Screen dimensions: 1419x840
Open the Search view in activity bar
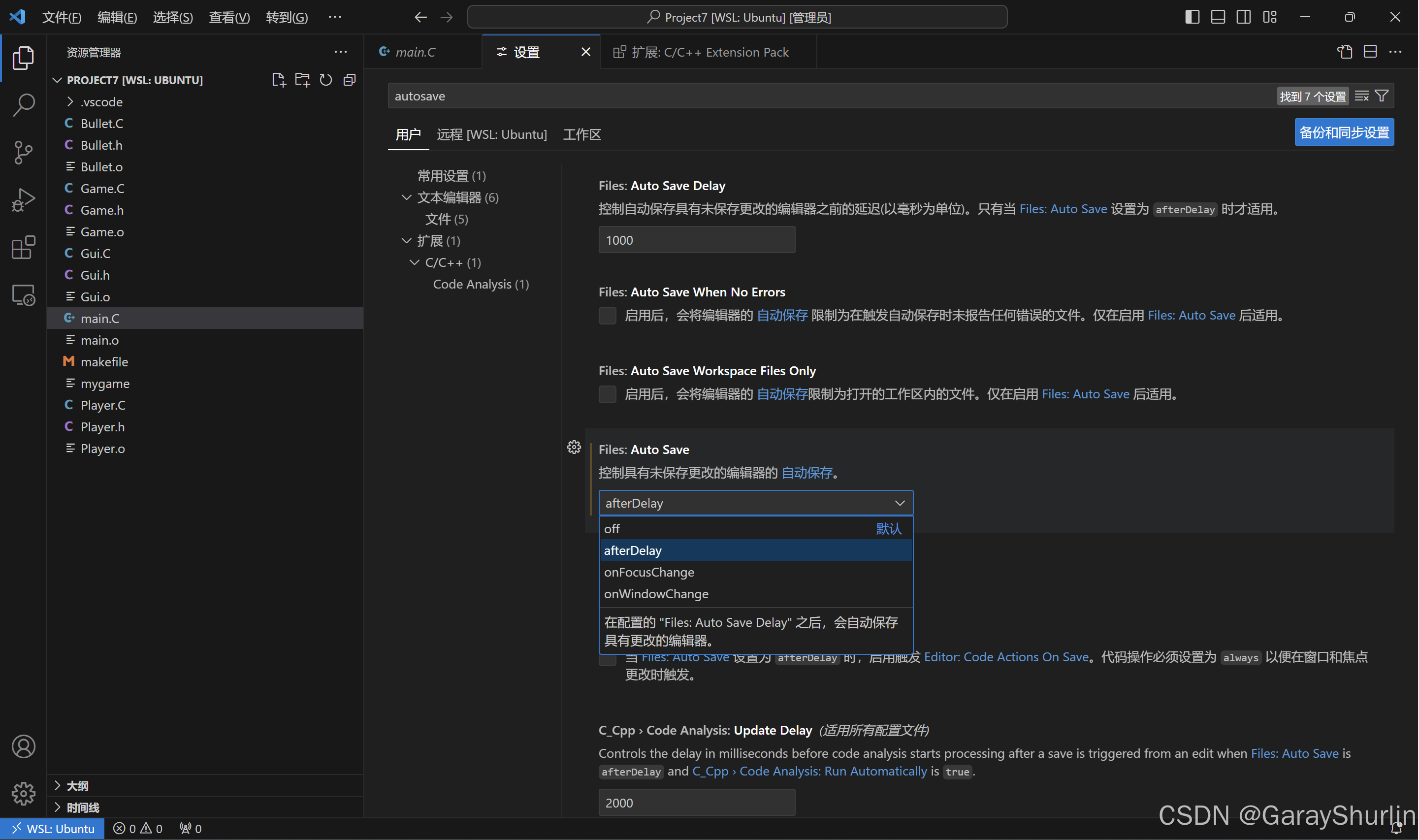23,105
